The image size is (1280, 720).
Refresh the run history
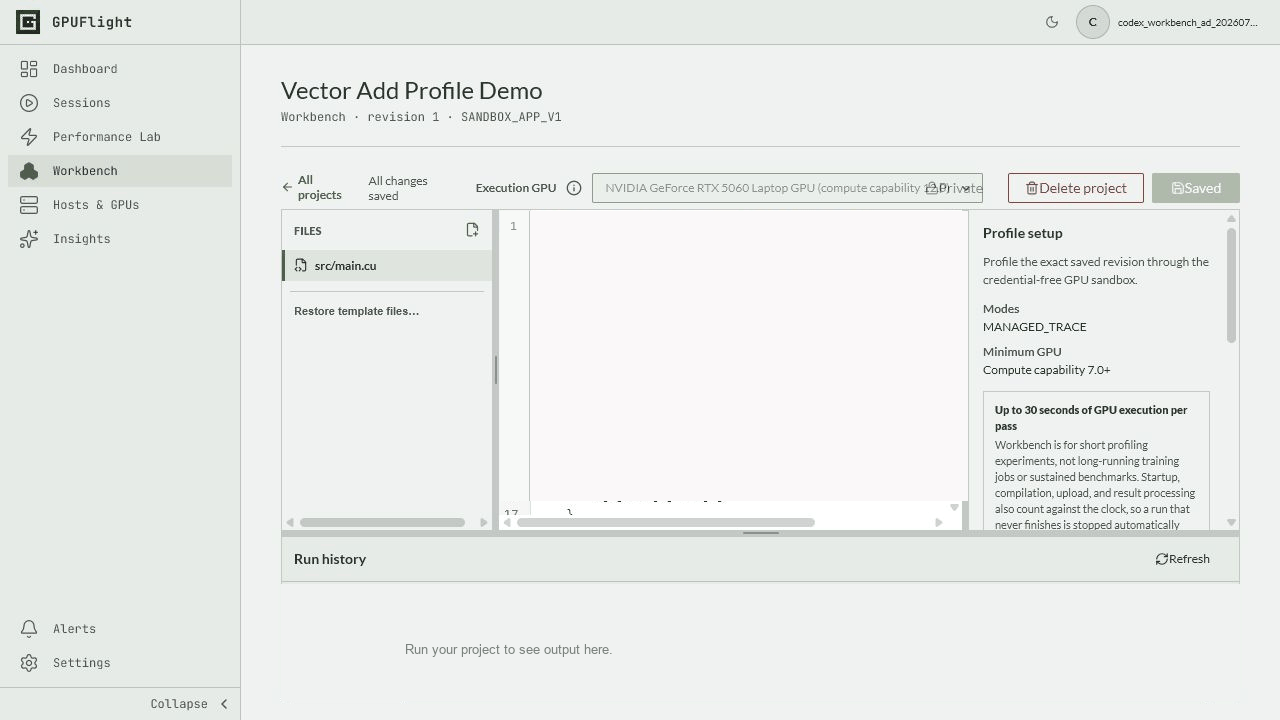tap(1183, 559)
